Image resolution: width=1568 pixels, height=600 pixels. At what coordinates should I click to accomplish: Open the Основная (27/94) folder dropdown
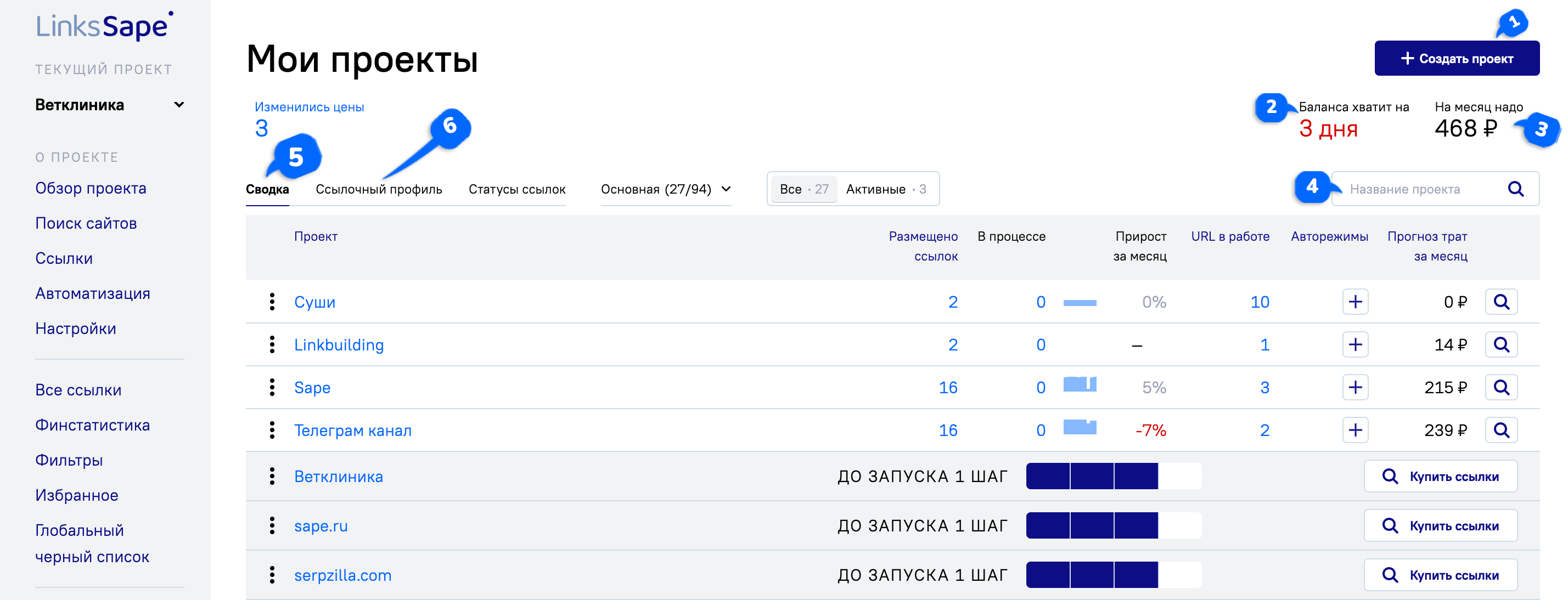coord(666,189)
